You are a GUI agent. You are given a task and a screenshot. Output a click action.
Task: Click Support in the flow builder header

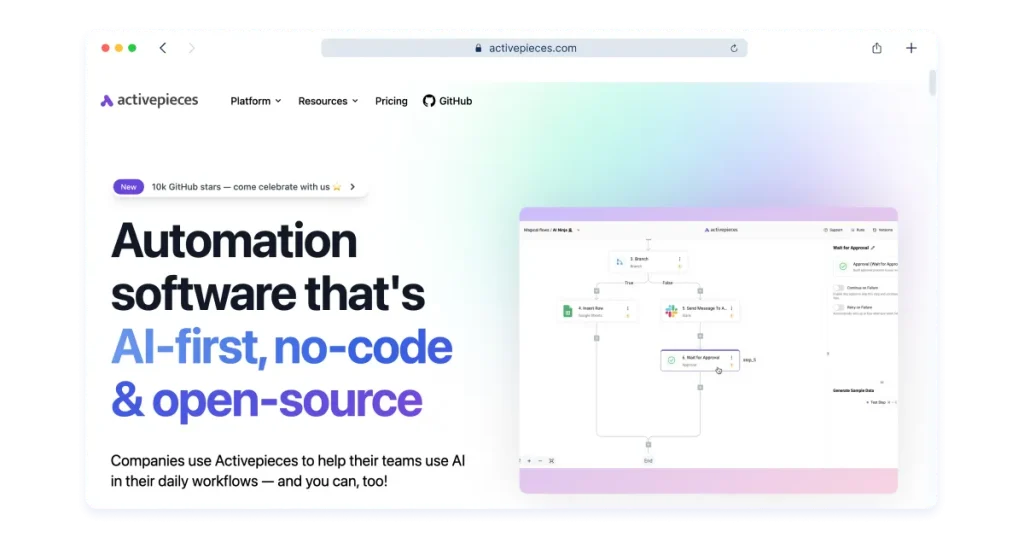(x=833, y=230)
